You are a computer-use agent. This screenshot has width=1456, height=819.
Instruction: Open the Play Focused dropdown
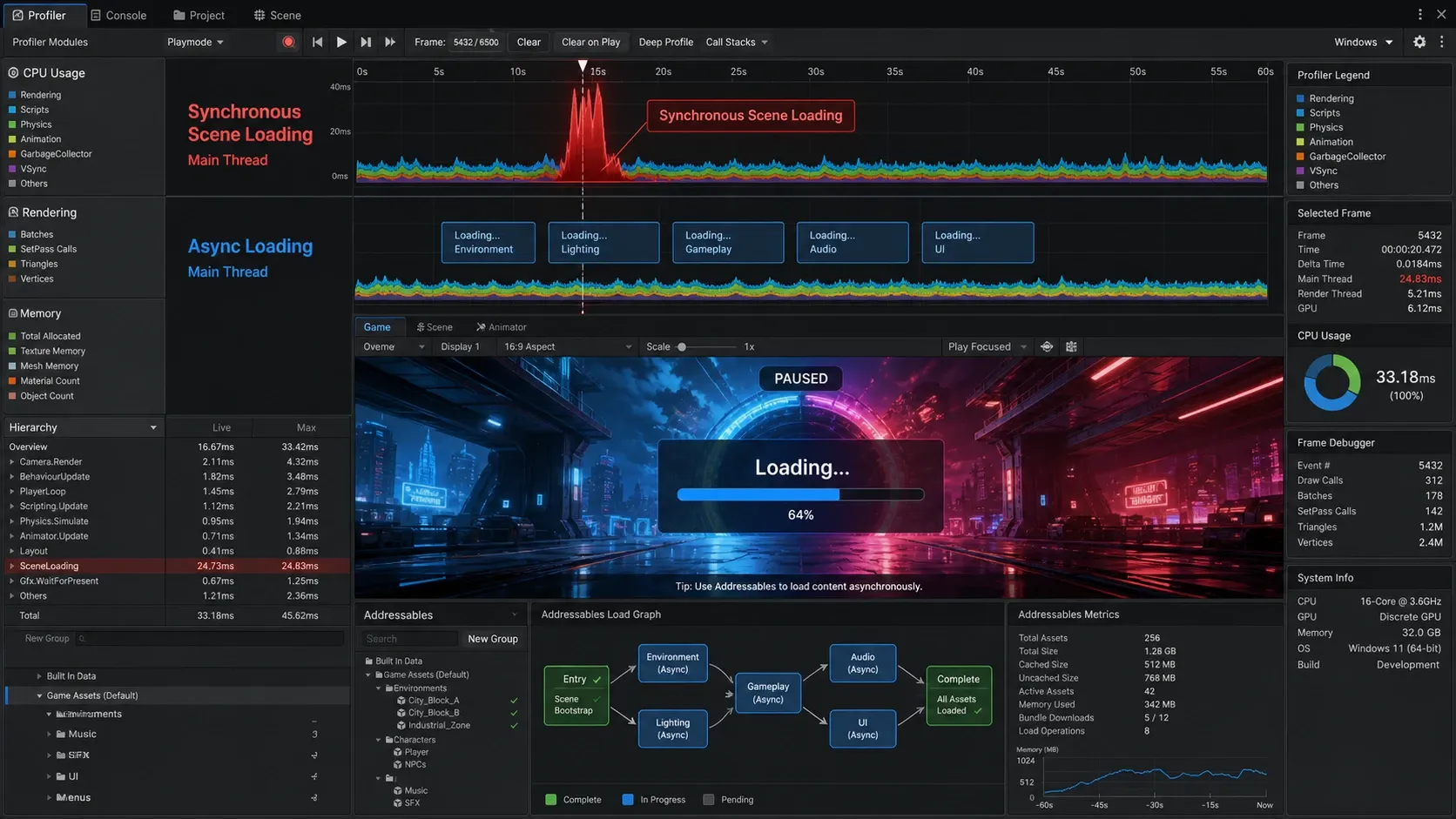tap(988, 346)
